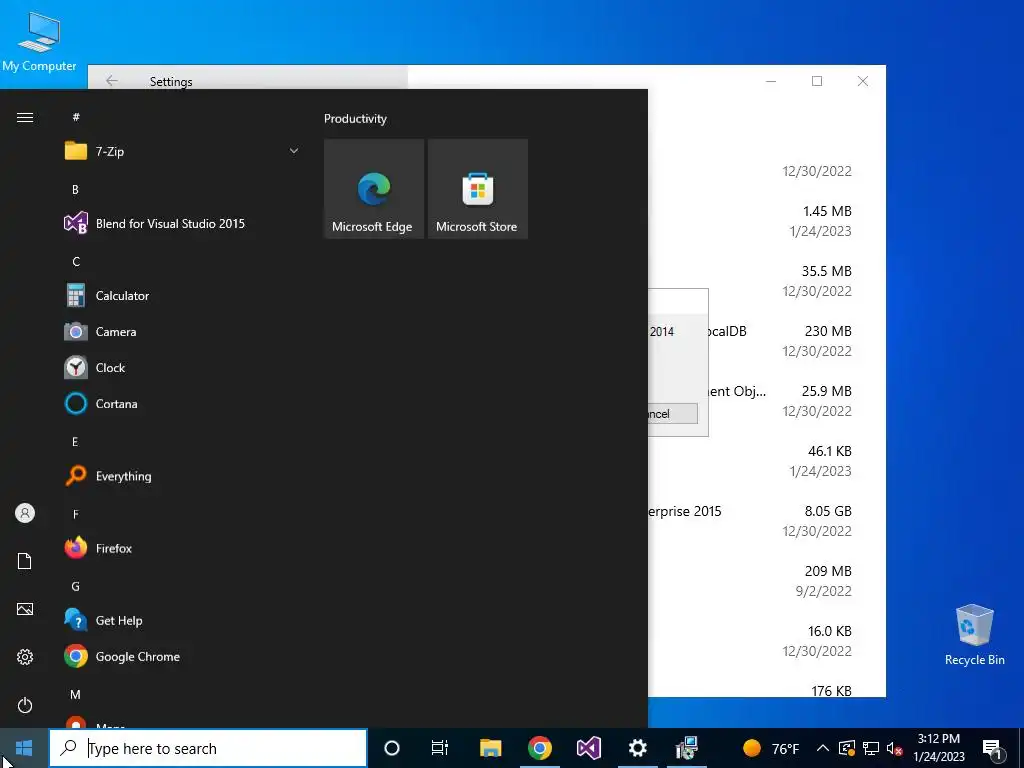Open Firefox from the Start menu
The height and width of the screenshot is (768, 1024).
182,549
